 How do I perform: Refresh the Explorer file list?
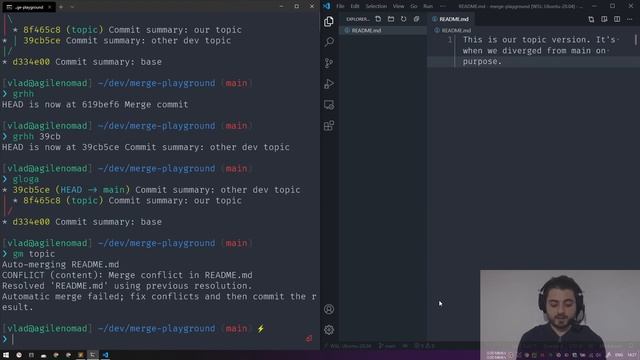[404, 19]
